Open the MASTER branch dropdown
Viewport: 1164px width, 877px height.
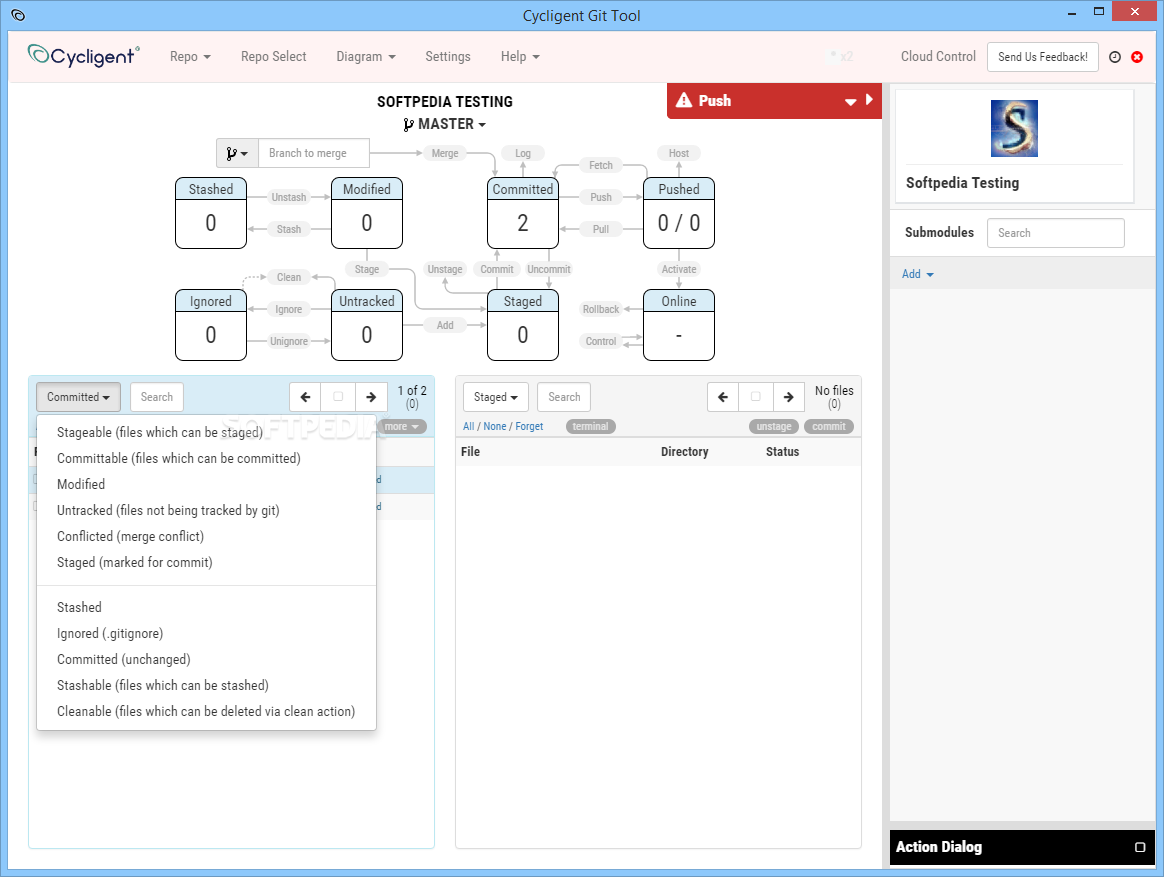click(445, 124)
